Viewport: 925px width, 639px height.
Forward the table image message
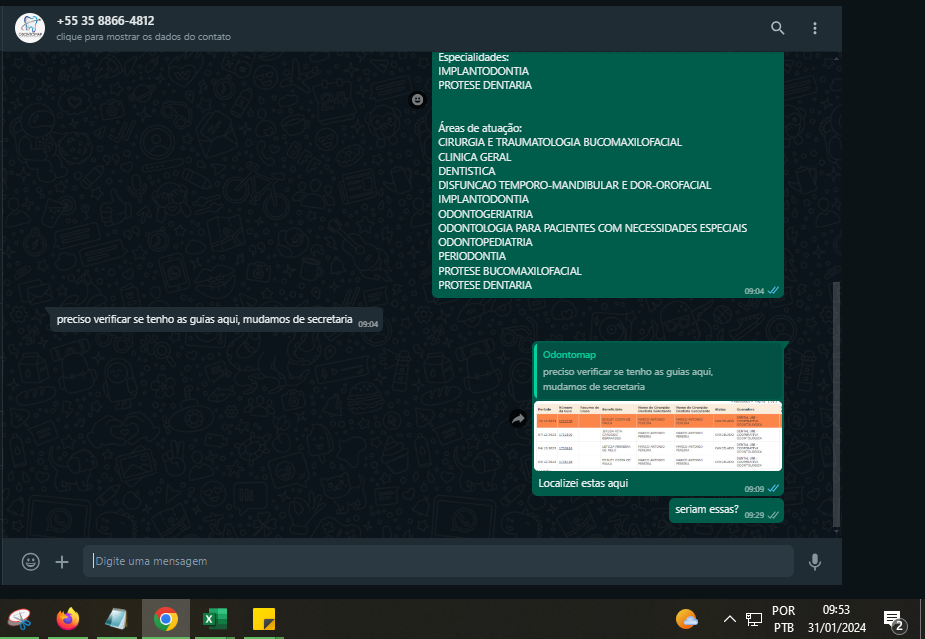click(518, 419)
